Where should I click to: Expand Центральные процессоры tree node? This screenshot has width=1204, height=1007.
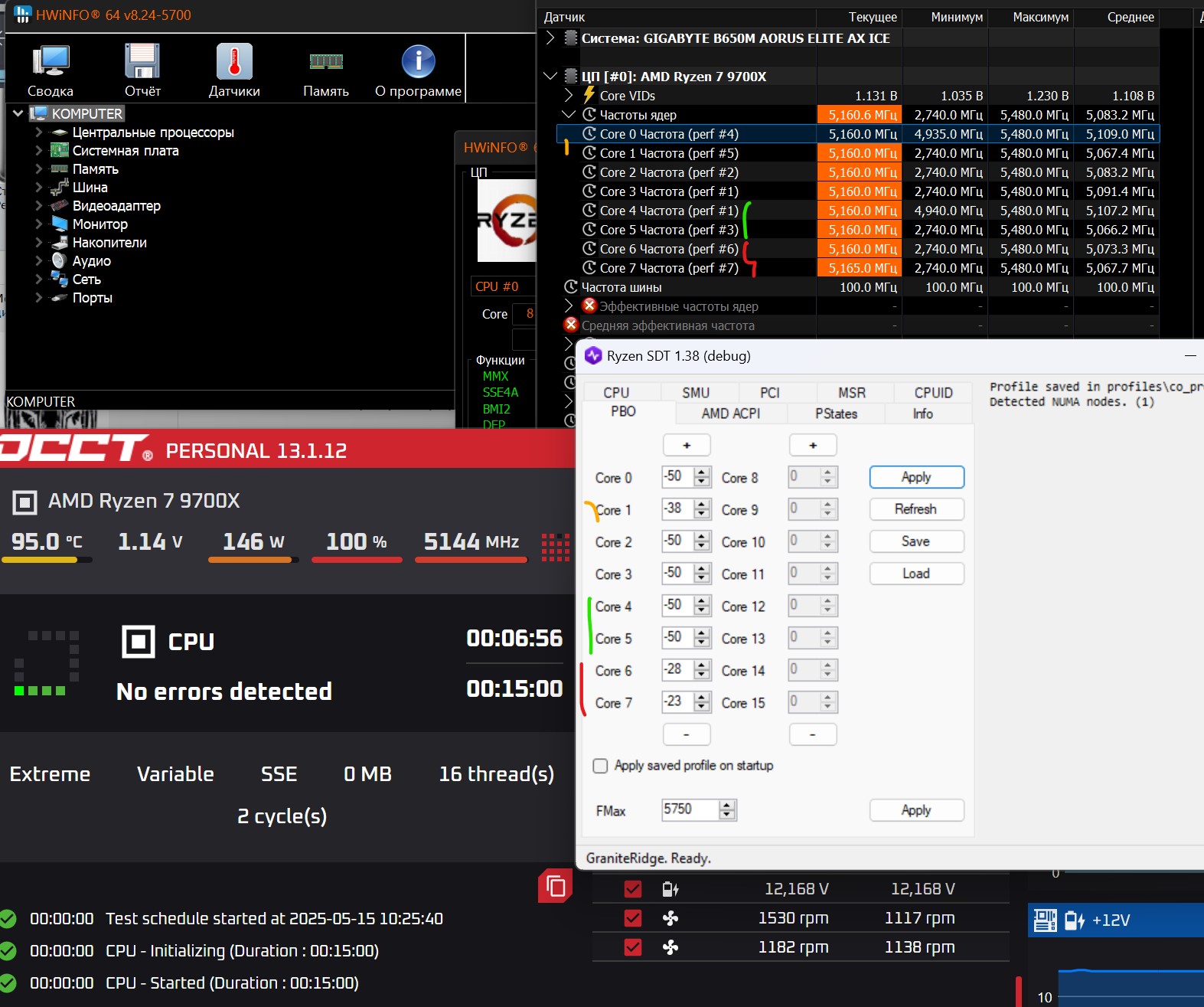(38, 132)
